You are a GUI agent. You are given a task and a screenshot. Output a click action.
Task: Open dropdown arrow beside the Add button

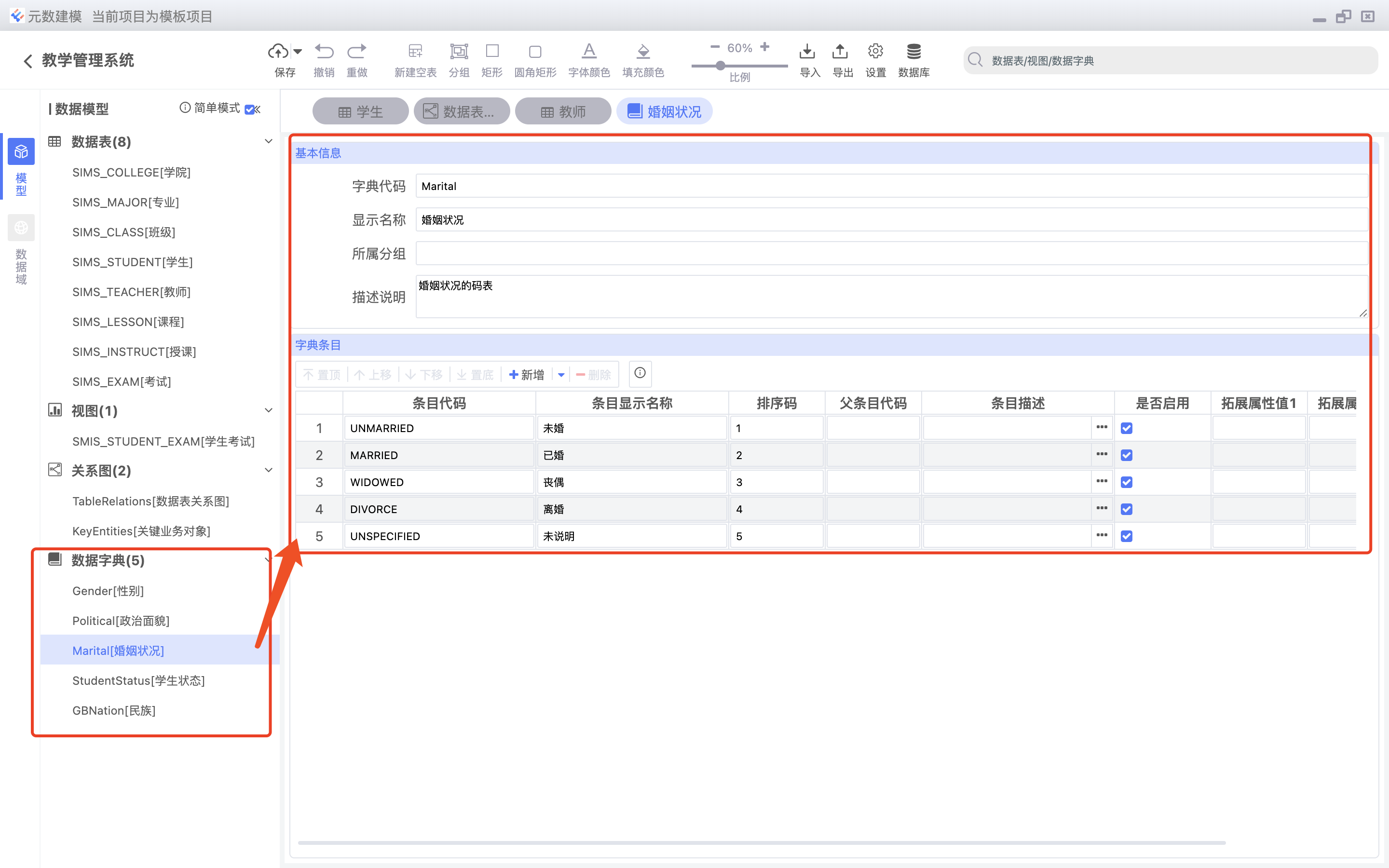click(x=561, y=375)
